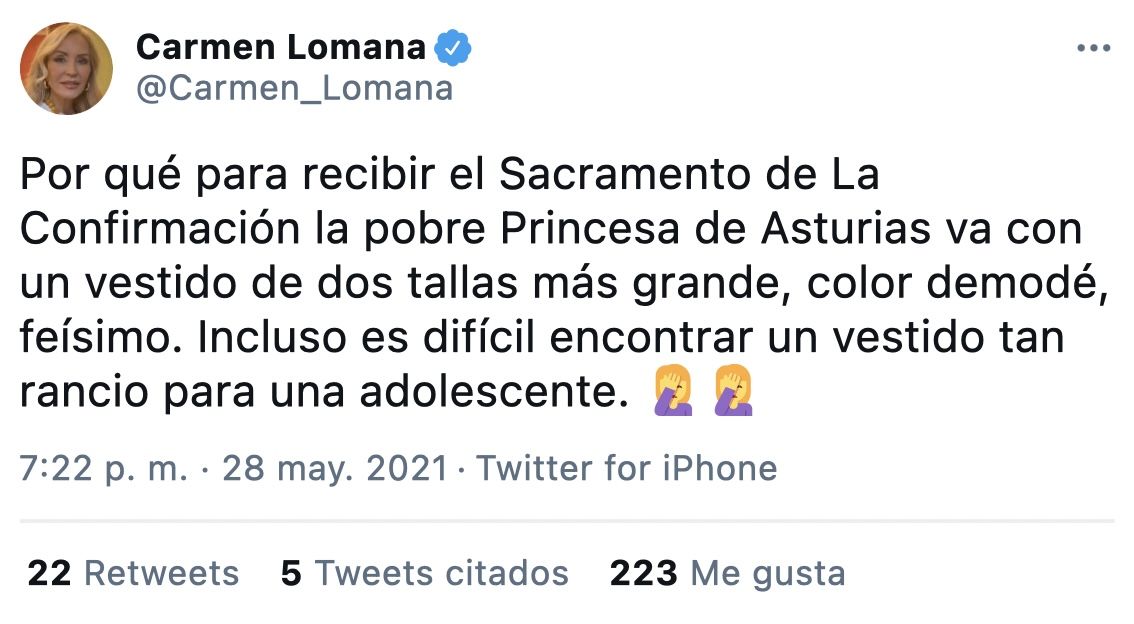This screenshot has width=1134, height=624.
Task: Click the Retweets label text
Action: tap(160, 573)
